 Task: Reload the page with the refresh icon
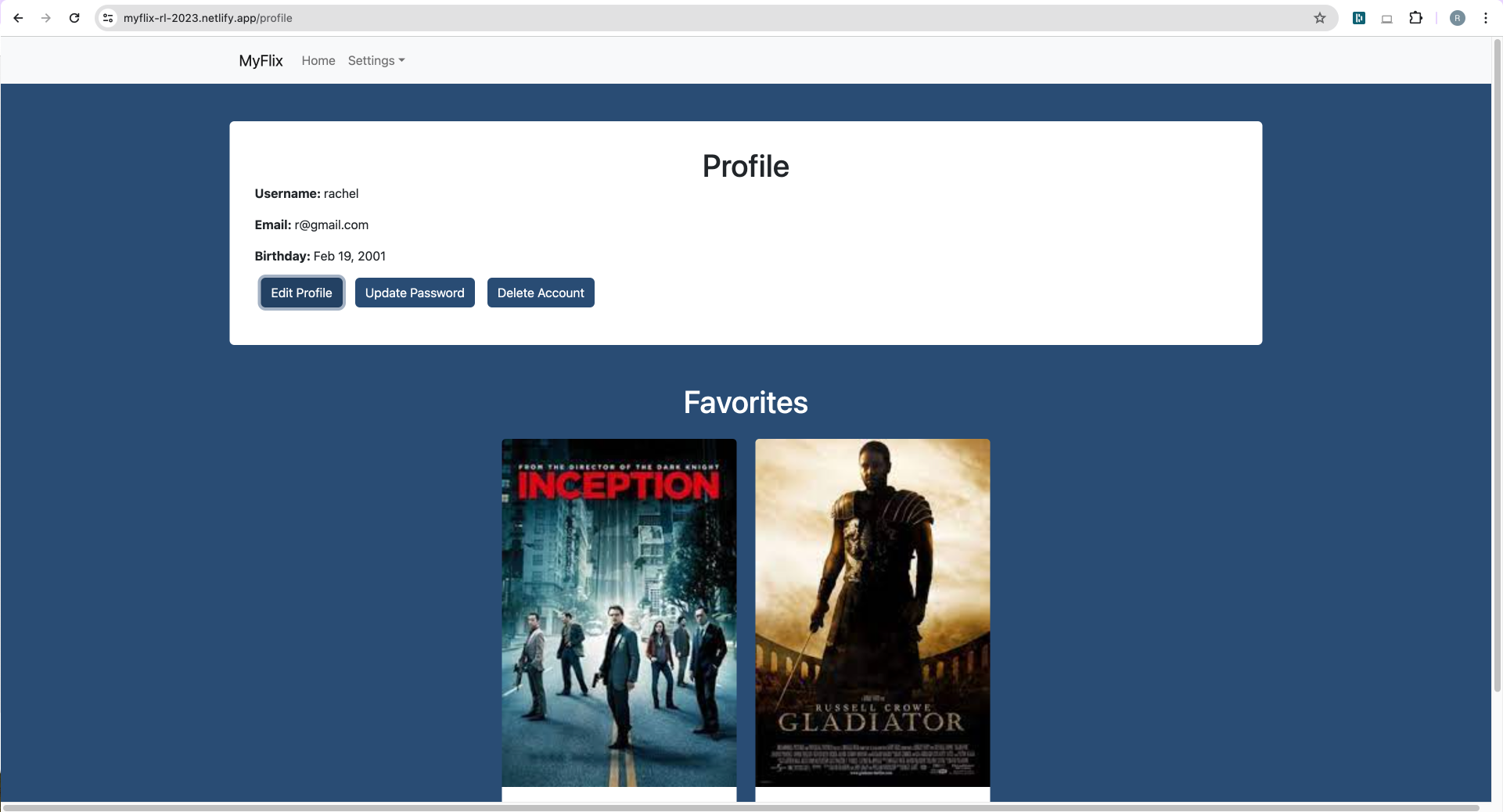pos(74,18)
